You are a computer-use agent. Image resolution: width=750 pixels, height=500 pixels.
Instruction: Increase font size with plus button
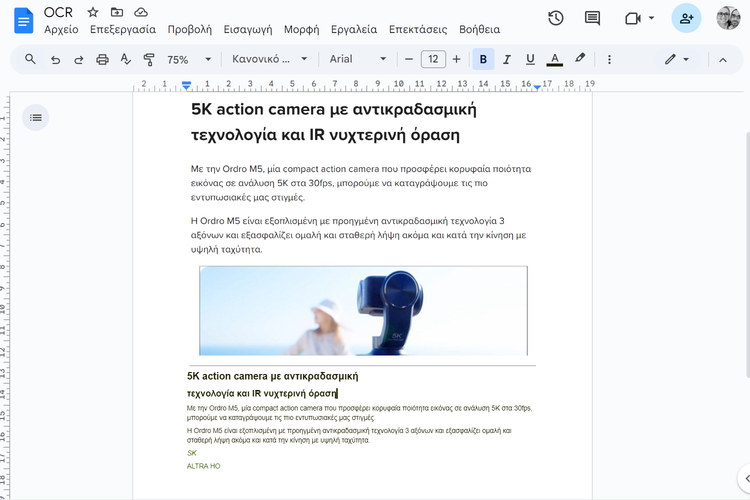click(456, 59)
